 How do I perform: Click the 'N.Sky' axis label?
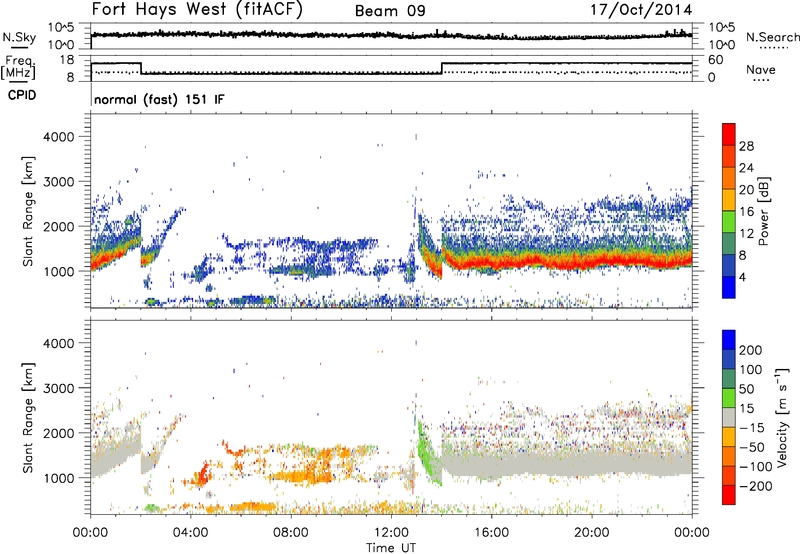pos(19,37)
